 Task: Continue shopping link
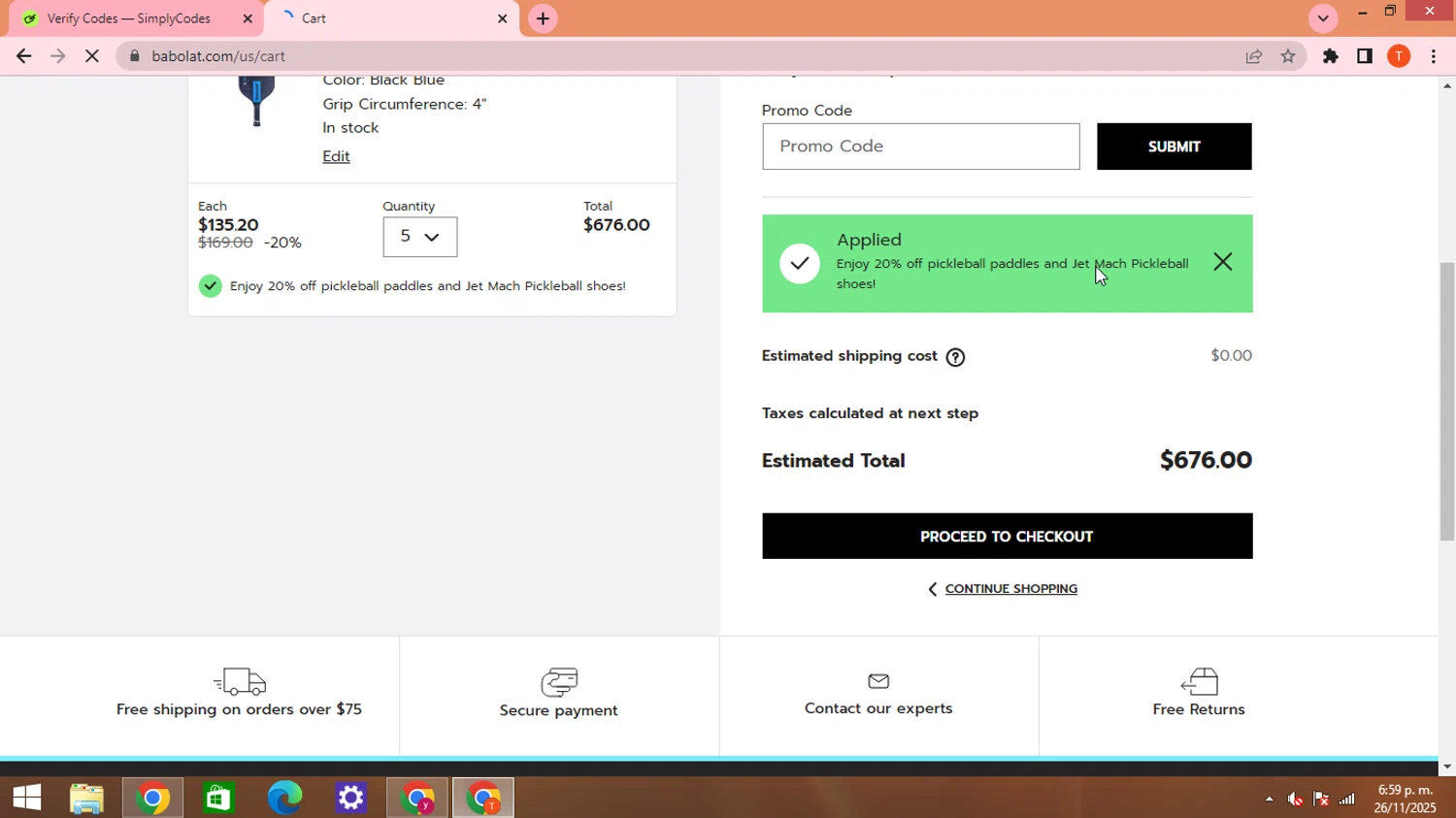click(x=1011, y=589)
